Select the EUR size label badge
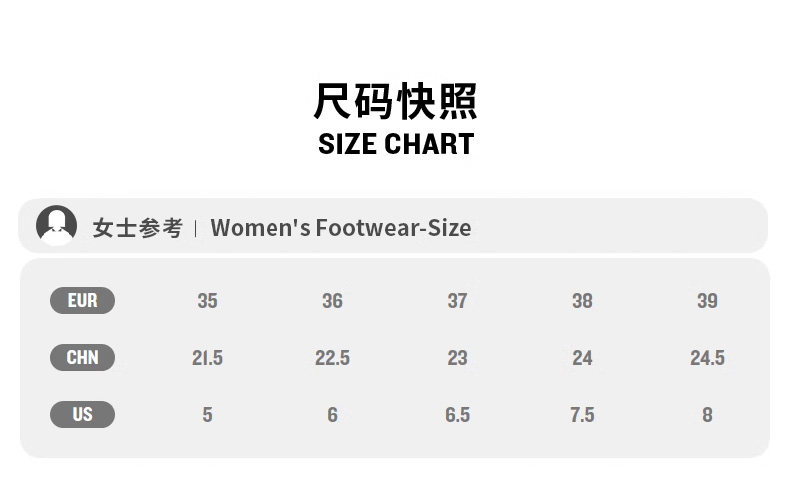The width and height of the screenshot is (790, 492). [82, 300]
